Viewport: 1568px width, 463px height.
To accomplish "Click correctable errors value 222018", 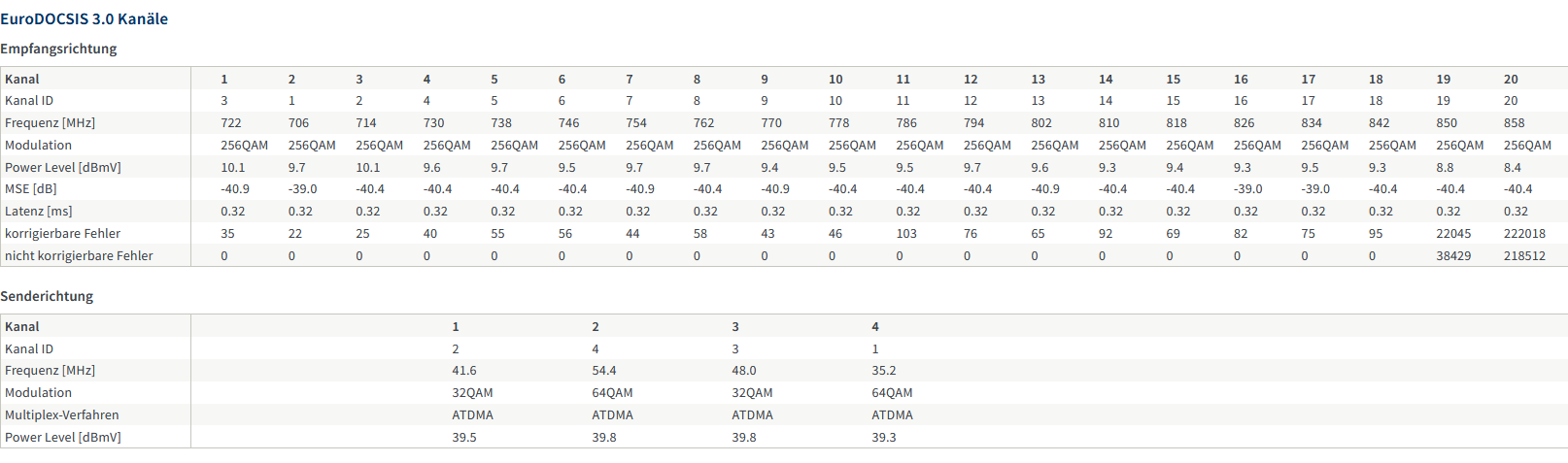I will (x=1524, y=234).
